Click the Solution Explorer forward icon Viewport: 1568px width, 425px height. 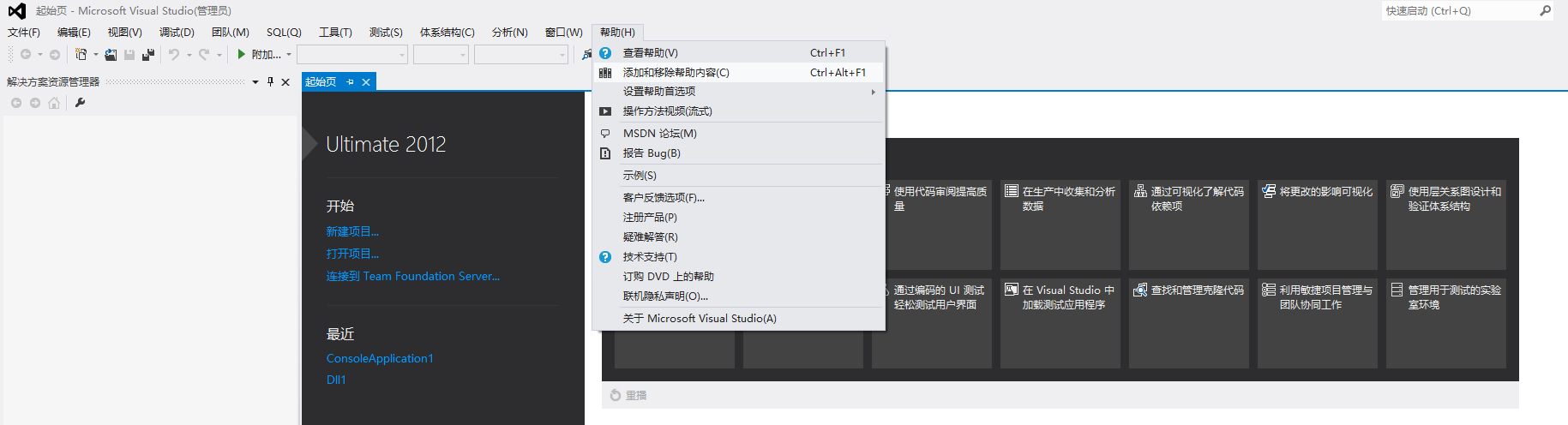pyautogui.click(x=35, y=103)
